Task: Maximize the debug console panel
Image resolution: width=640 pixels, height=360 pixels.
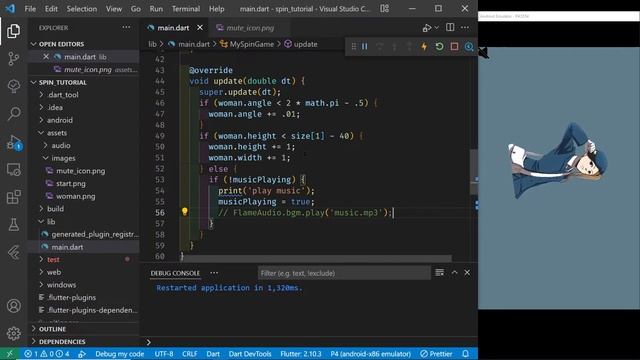Action: click(454, 272)
